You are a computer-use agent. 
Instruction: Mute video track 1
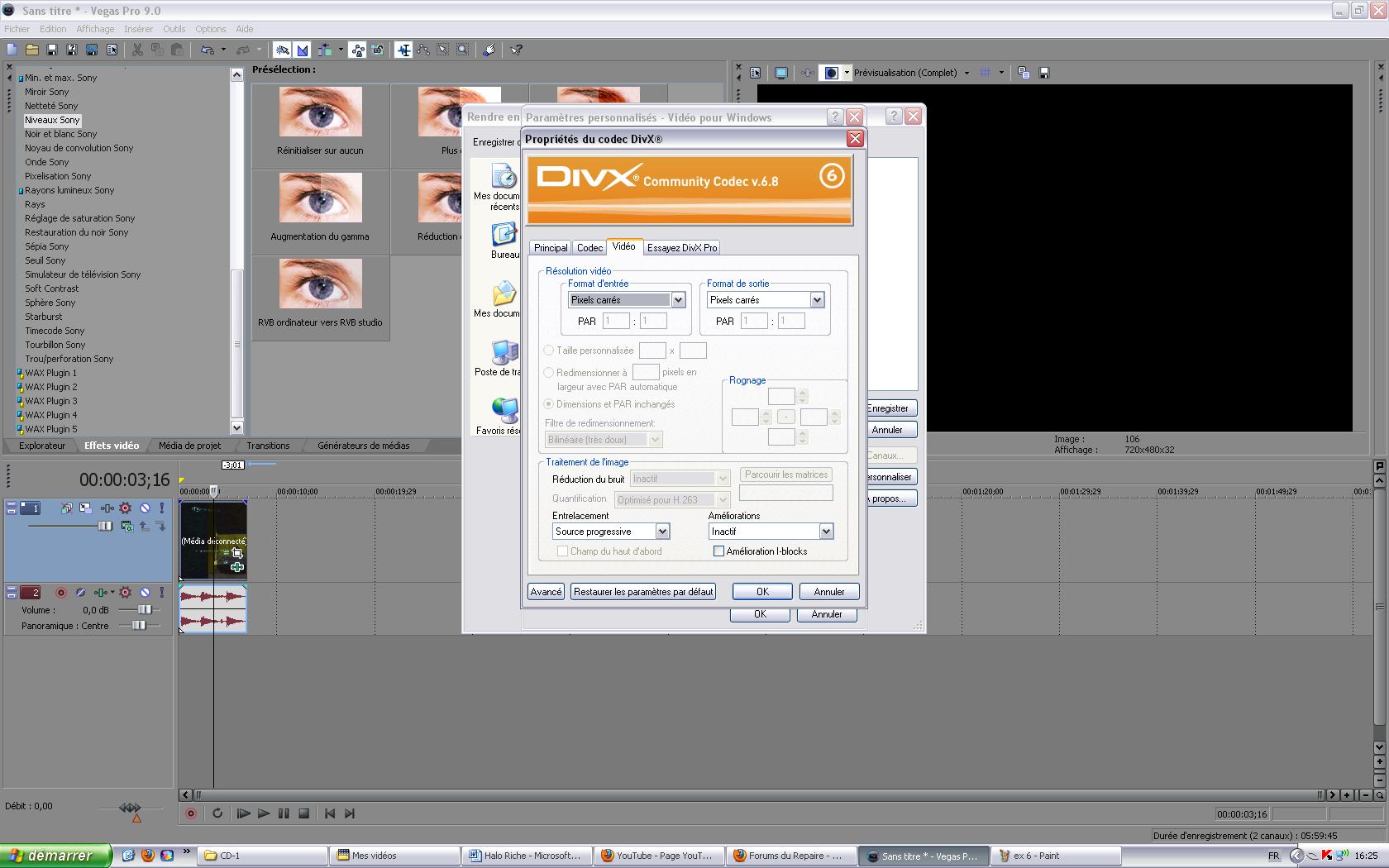click(x=145, y=508)
